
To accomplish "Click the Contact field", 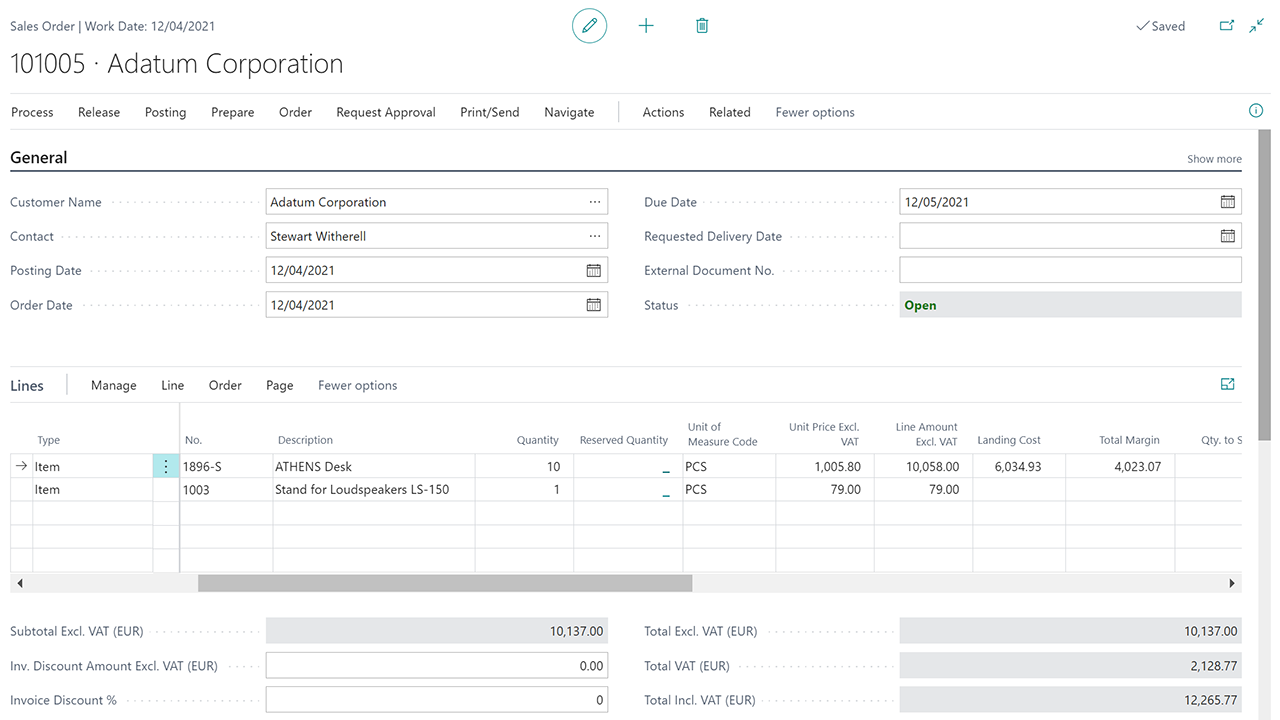I will [437, 236].
